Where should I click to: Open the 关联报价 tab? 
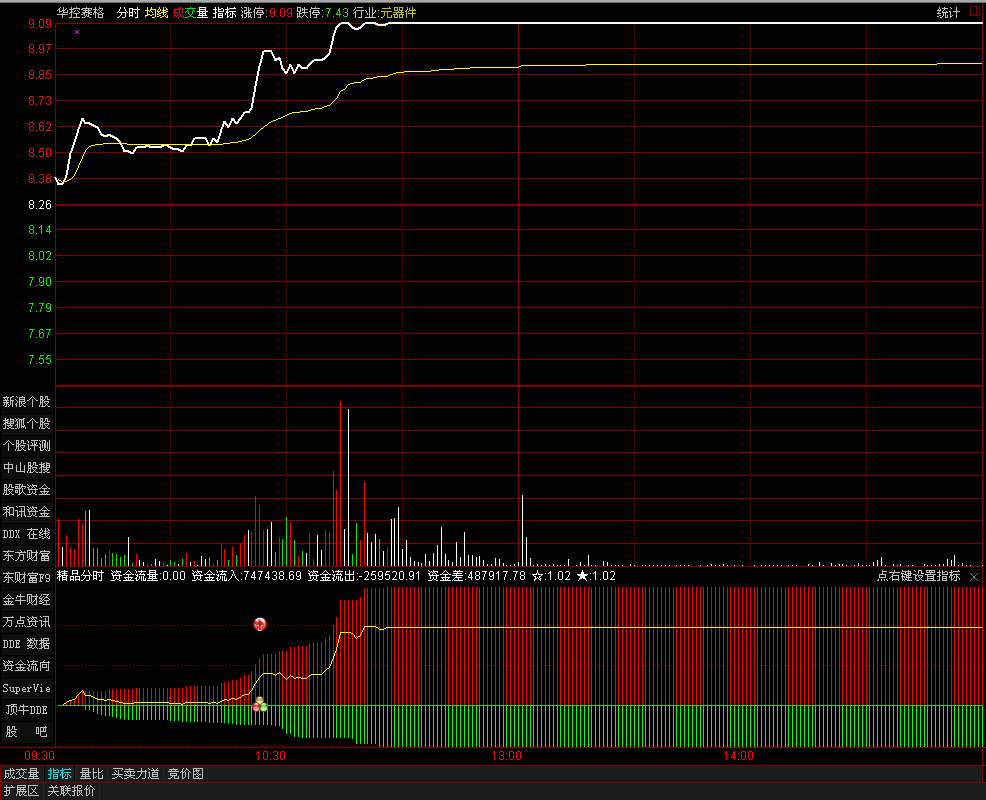click(x=71, y=791)
